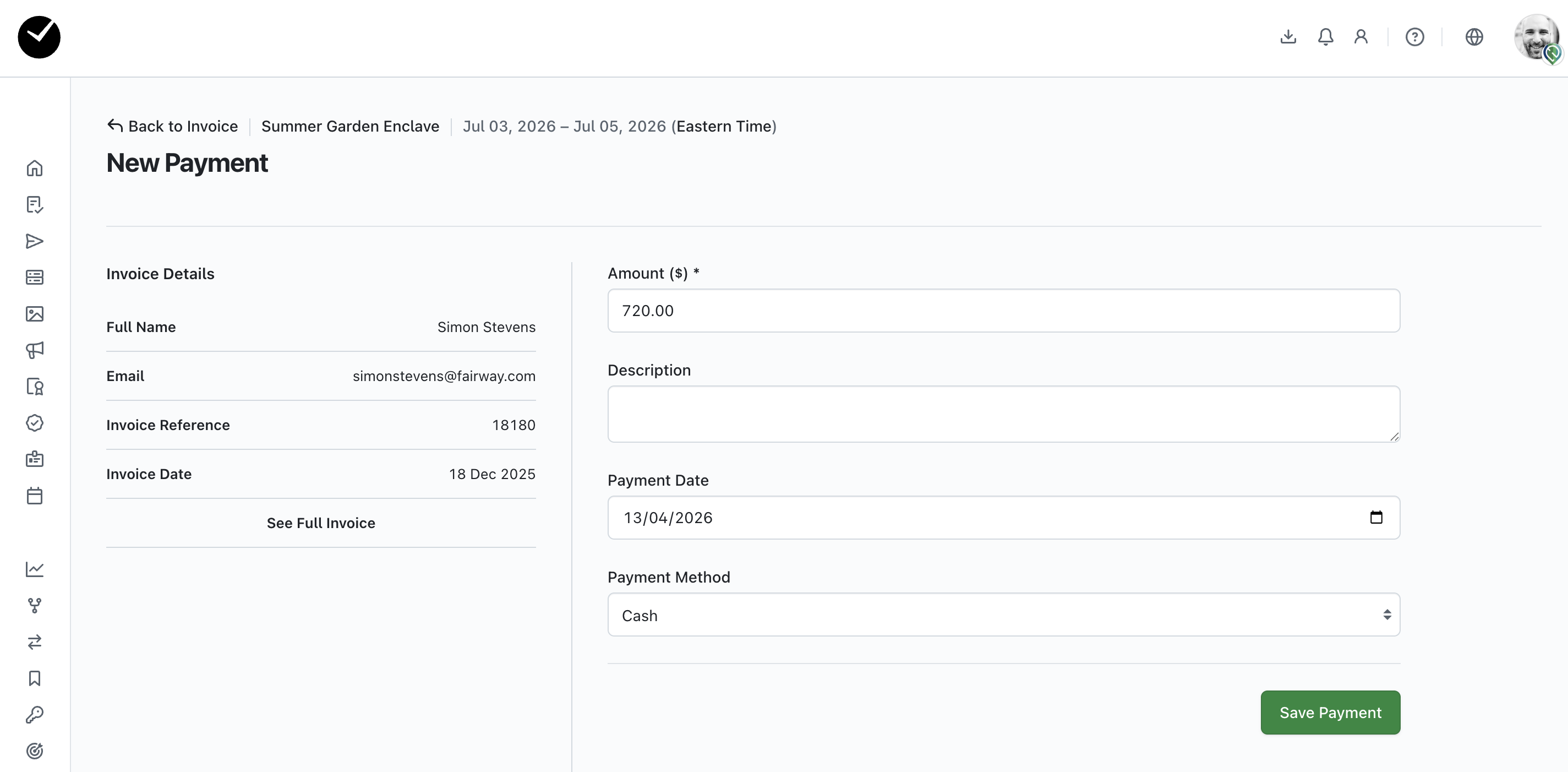
Task: Open the help question mark icon
Action: pyautogui.click(x=1414, y=37)
